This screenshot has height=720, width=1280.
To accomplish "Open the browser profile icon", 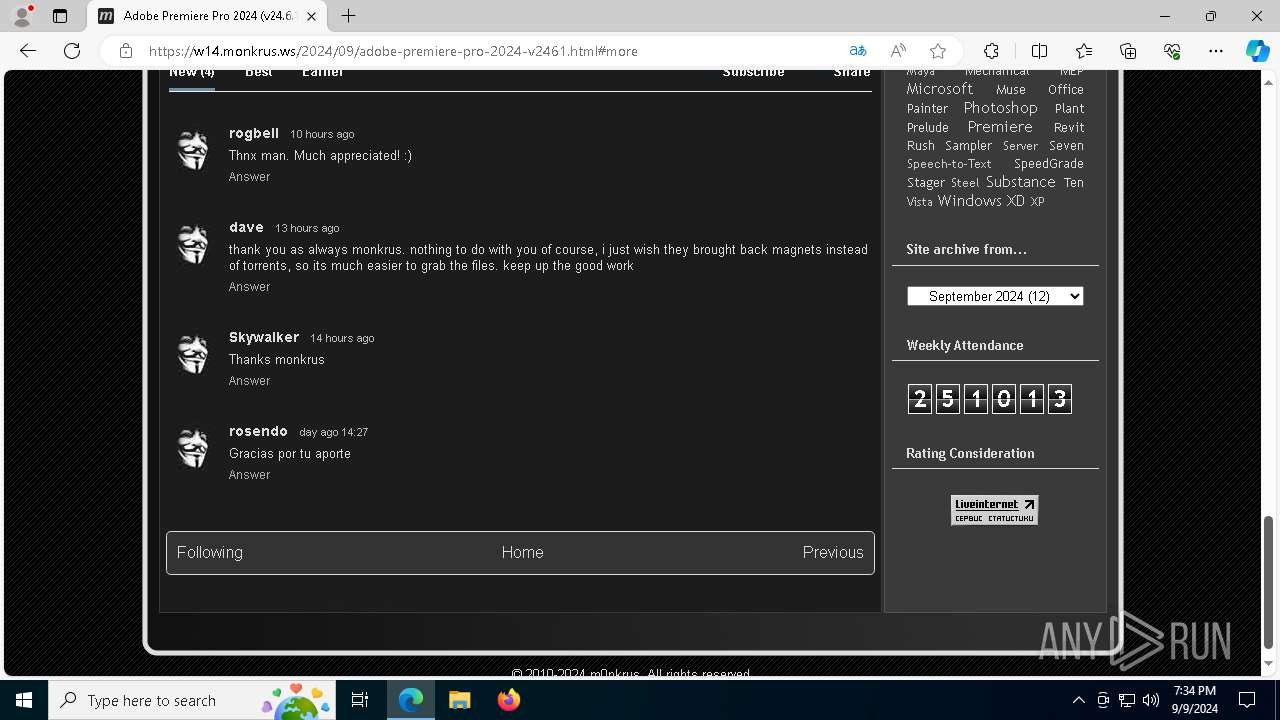I will pyautogui.click(x=22, y=16).
